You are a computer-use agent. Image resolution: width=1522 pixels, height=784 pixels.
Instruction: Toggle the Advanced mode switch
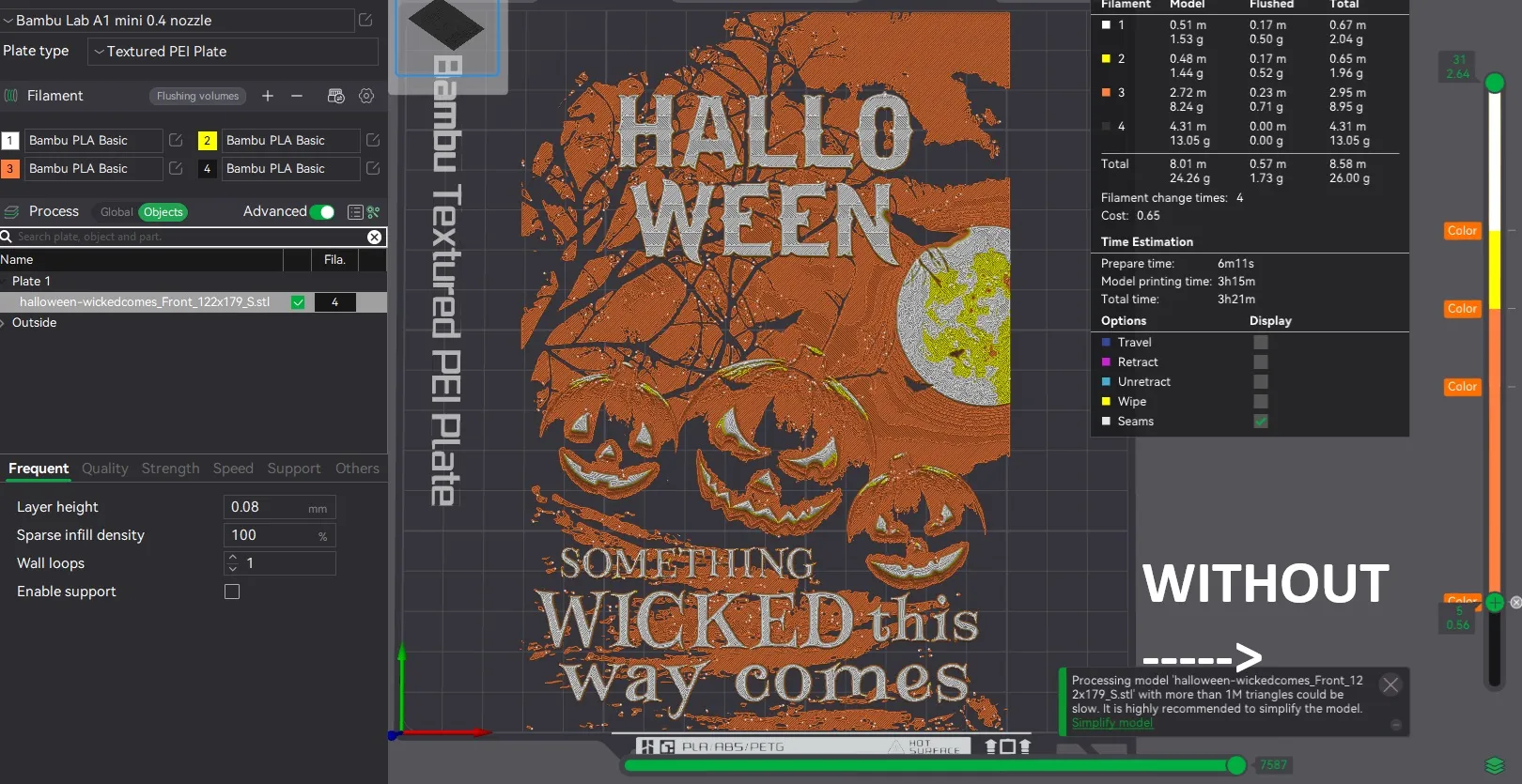322,212
